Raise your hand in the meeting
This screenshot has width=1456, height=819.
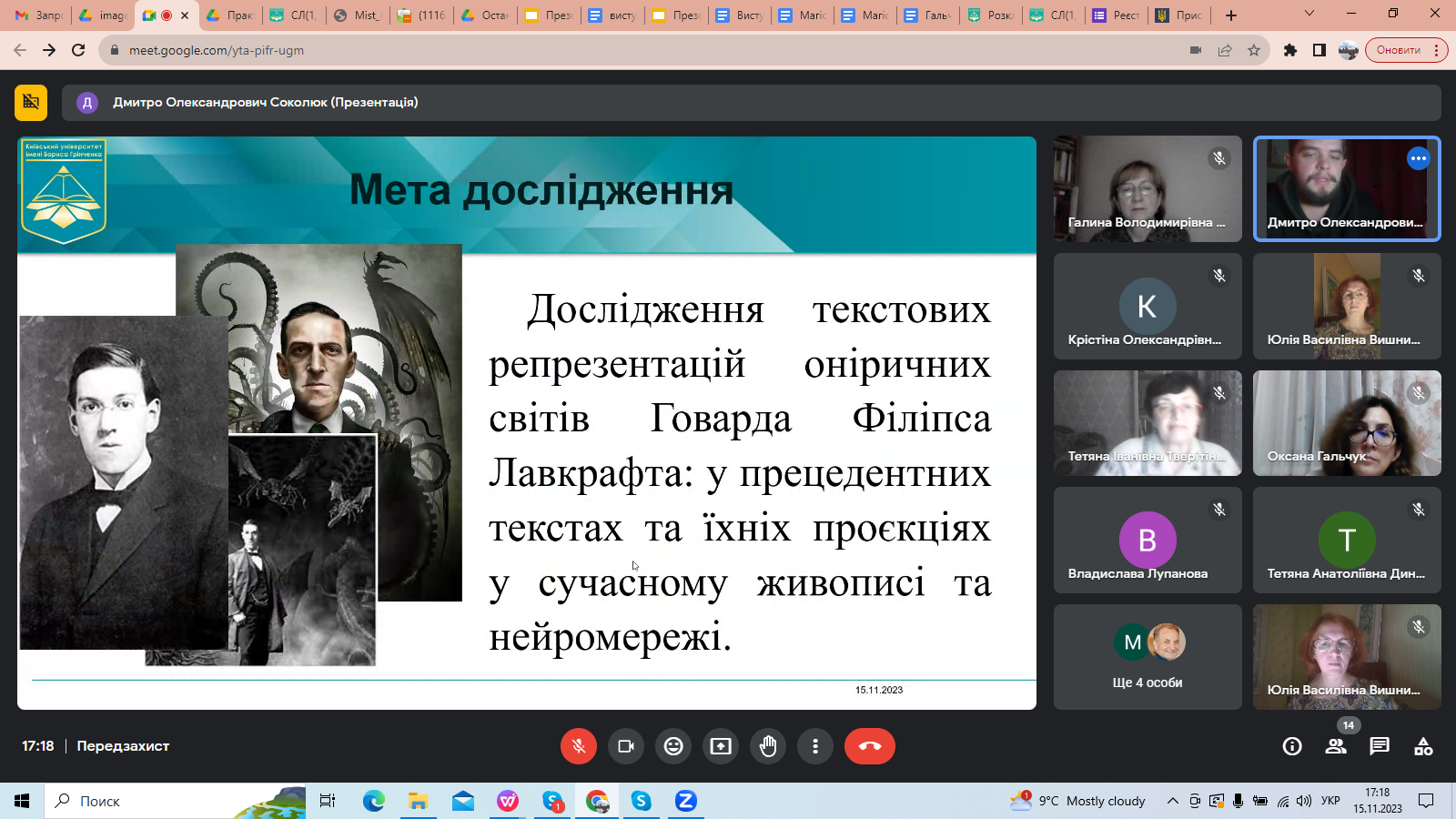pyautogui.click(x=768, y=746)
